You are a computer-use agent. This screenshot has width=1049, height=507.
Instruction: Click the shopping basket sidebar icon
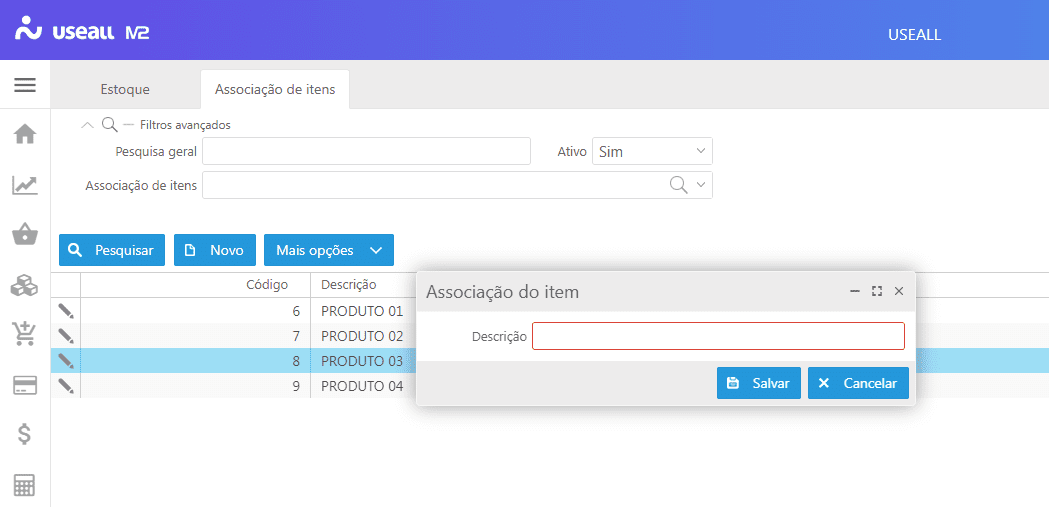coord(25,235)
